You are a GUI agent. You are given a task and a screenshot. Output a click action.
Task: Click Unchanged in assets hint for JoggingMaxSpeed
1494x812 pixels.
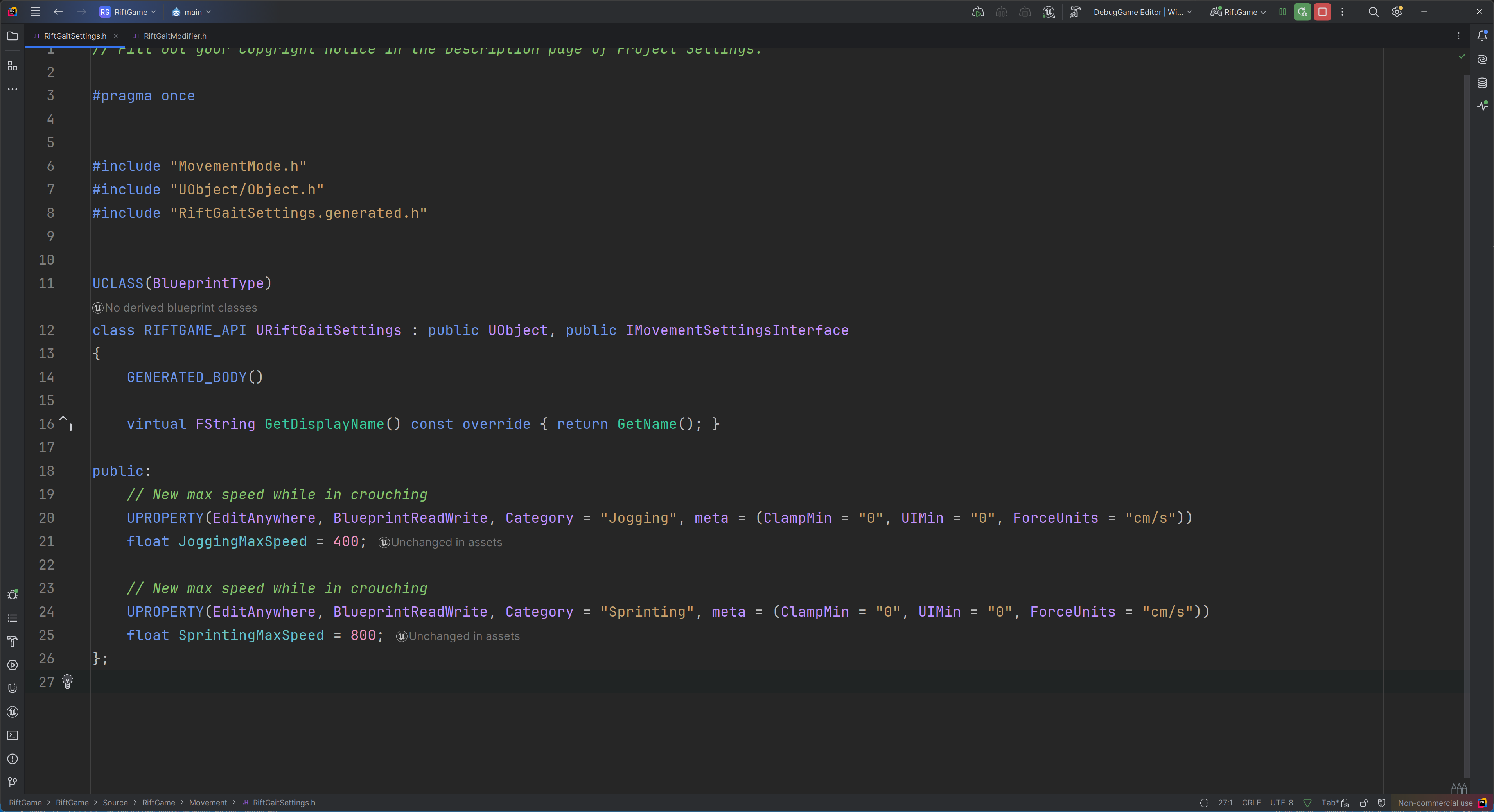pyautogui.click(x=440, y=543)
